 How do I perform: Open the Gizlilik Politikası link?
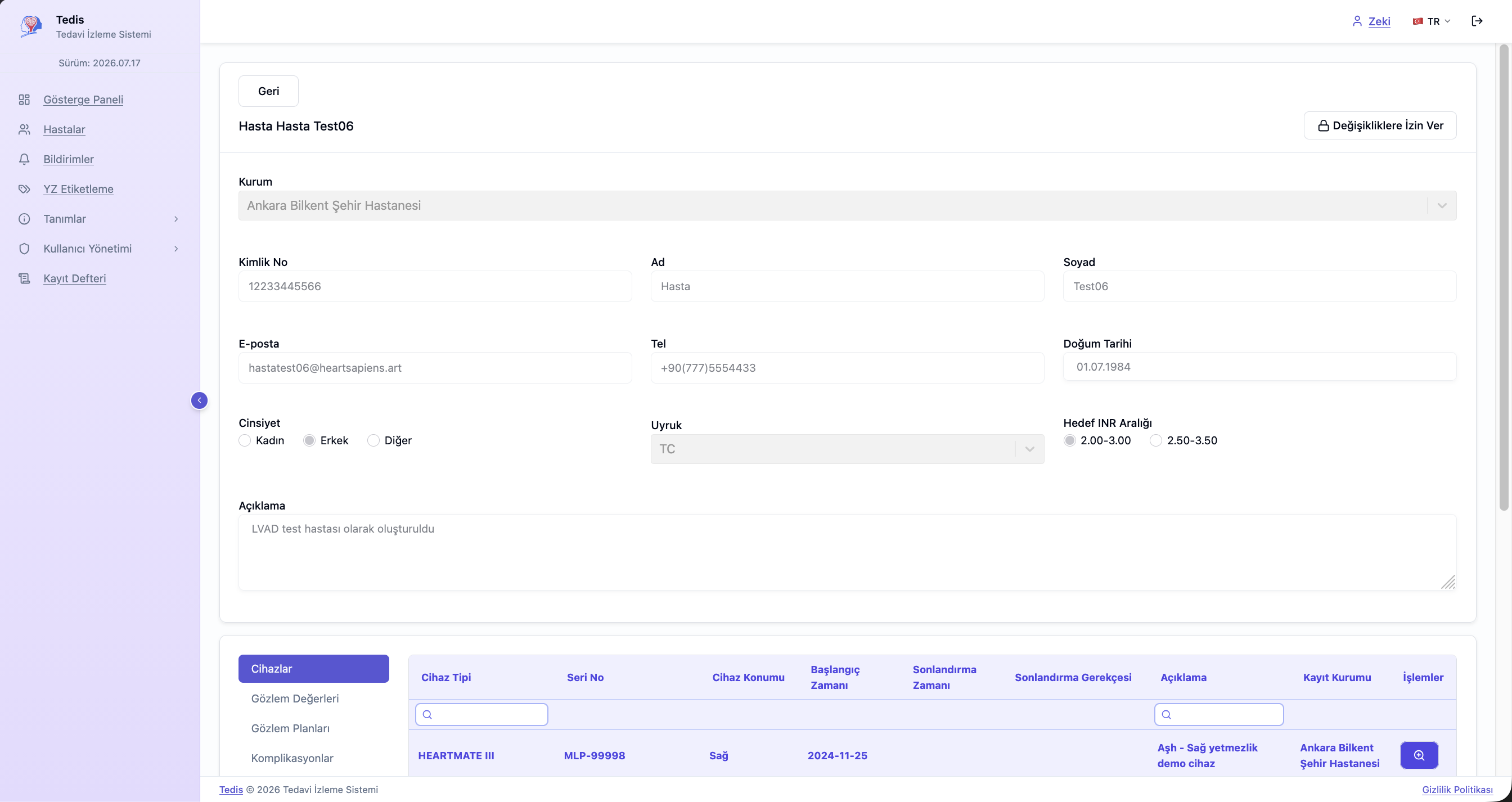pyautogui.click(x=1457, y=790)
